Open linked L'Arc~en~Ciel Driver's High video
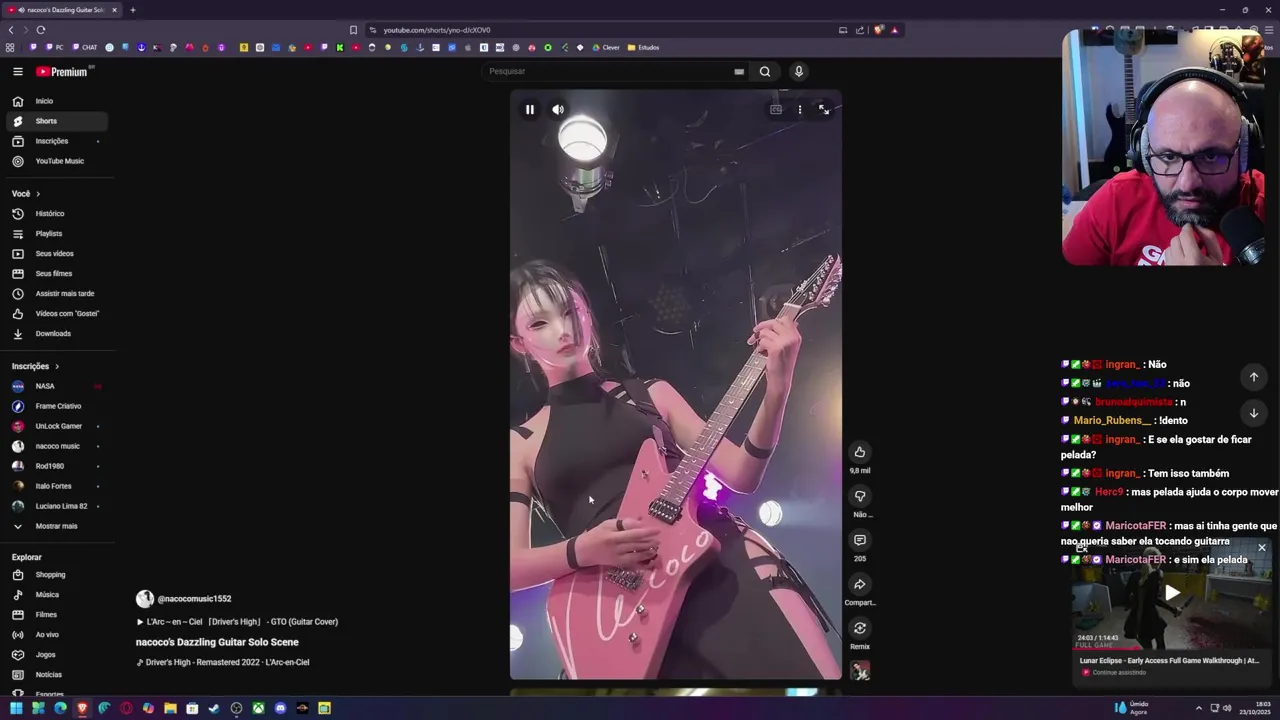This screenshot has width=1280, height=720. tap(237, 622)
